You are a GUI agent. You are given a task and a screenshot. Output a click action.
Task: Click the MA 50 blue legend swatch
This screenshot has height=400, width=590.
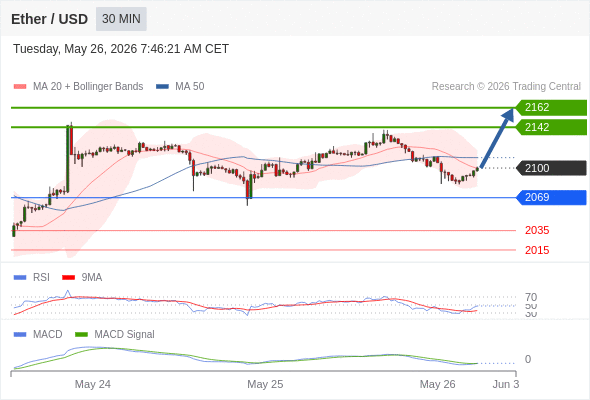click(162, 87)
